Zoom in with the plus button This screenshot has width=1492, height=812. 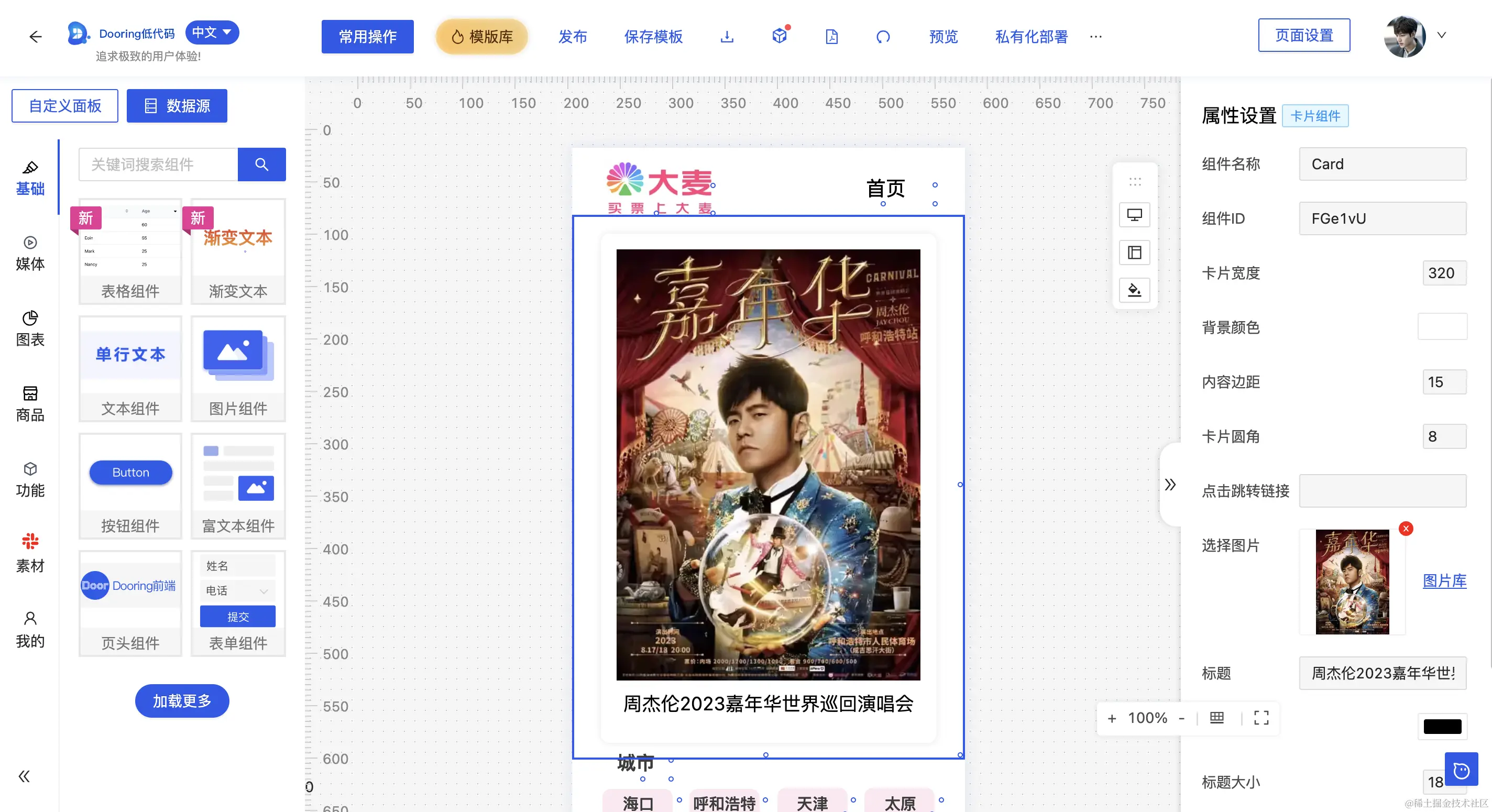tap(1112, 718)
